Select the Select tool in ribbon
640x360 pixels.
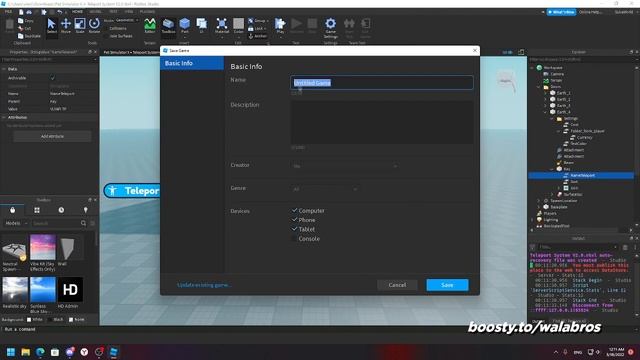[51, 25]
